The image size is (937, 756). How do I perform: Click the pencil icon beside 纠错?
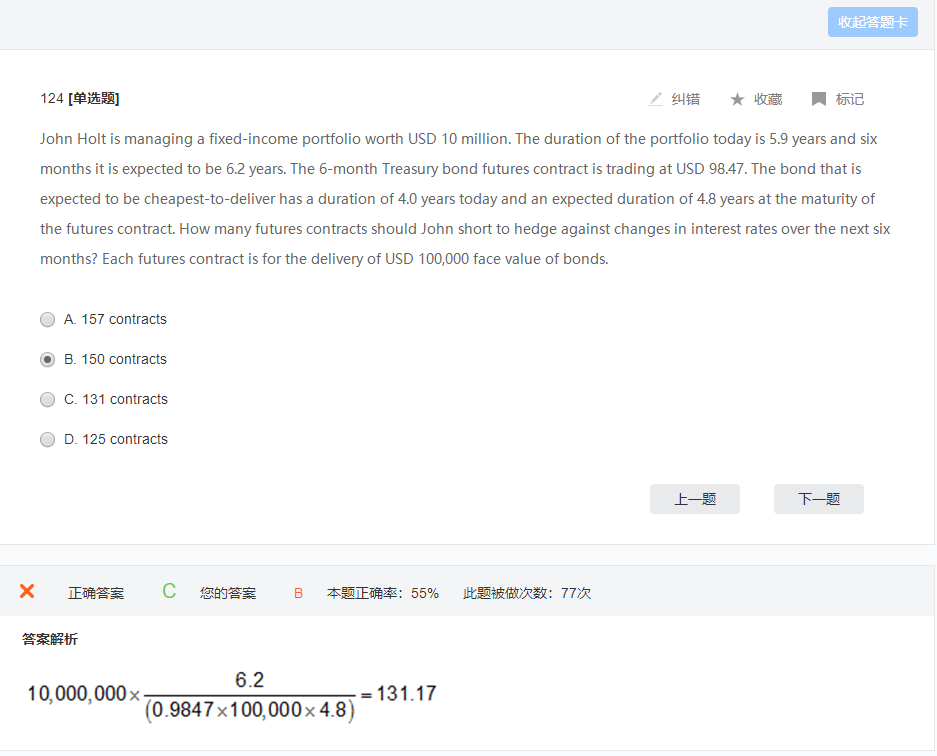656,99
